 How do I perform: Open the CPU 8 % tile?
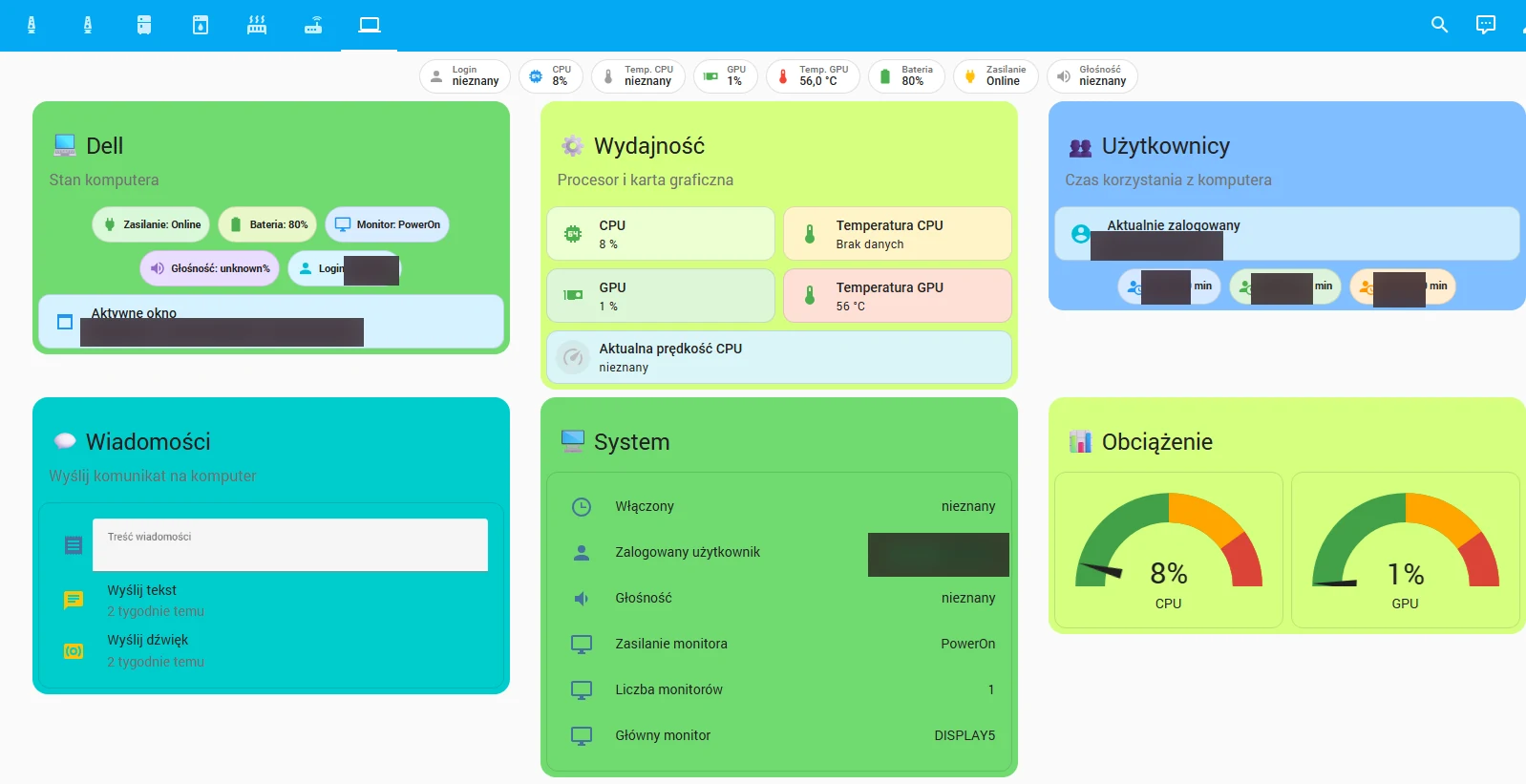point(661,234)
